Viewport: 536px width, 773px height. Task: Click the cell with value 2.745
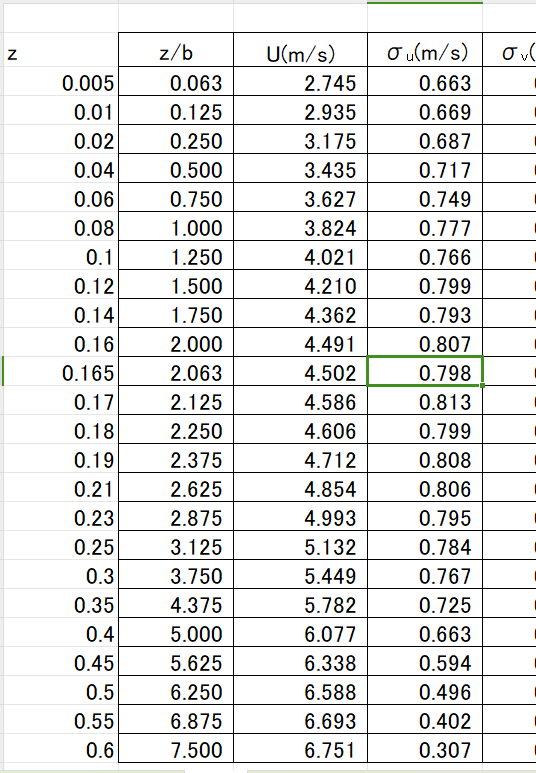click(300, 81)
